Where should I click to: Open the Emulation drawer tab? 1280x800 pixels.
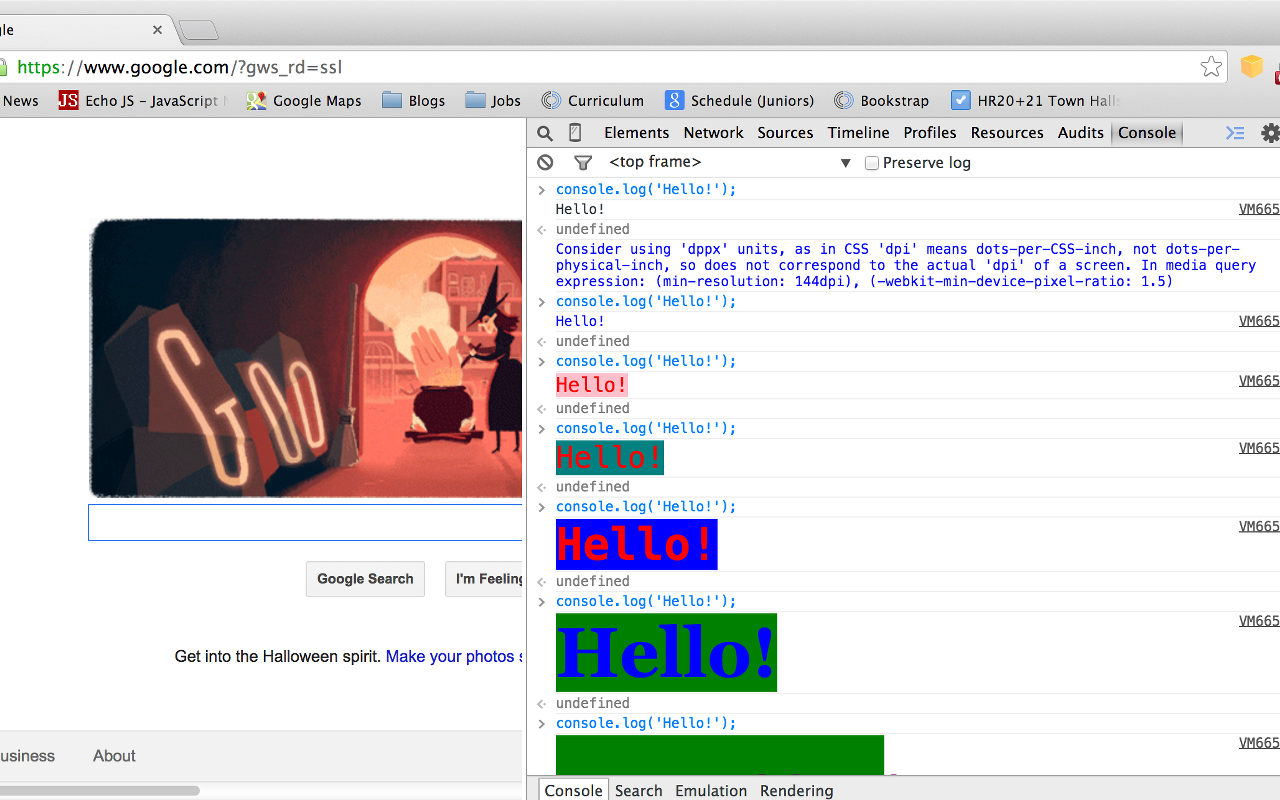tap(711, 790)
